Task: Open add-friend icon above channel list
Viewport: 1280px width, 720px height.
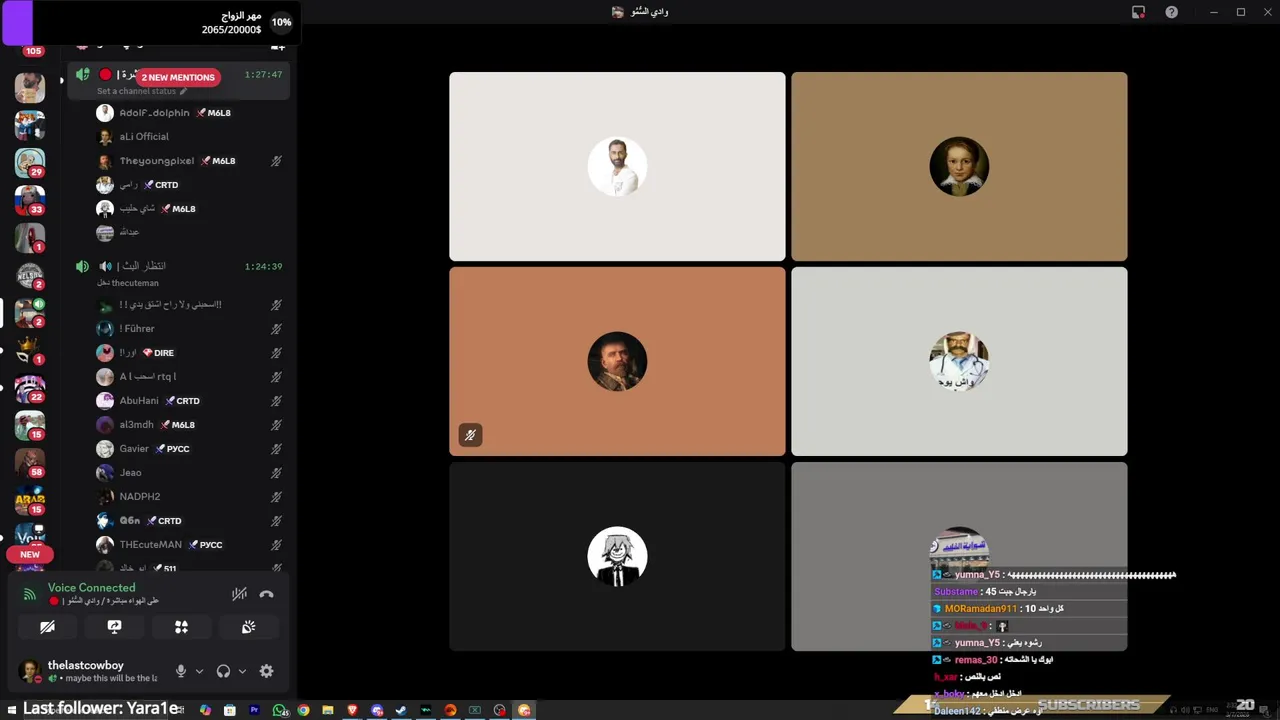Action: point(278,46)
